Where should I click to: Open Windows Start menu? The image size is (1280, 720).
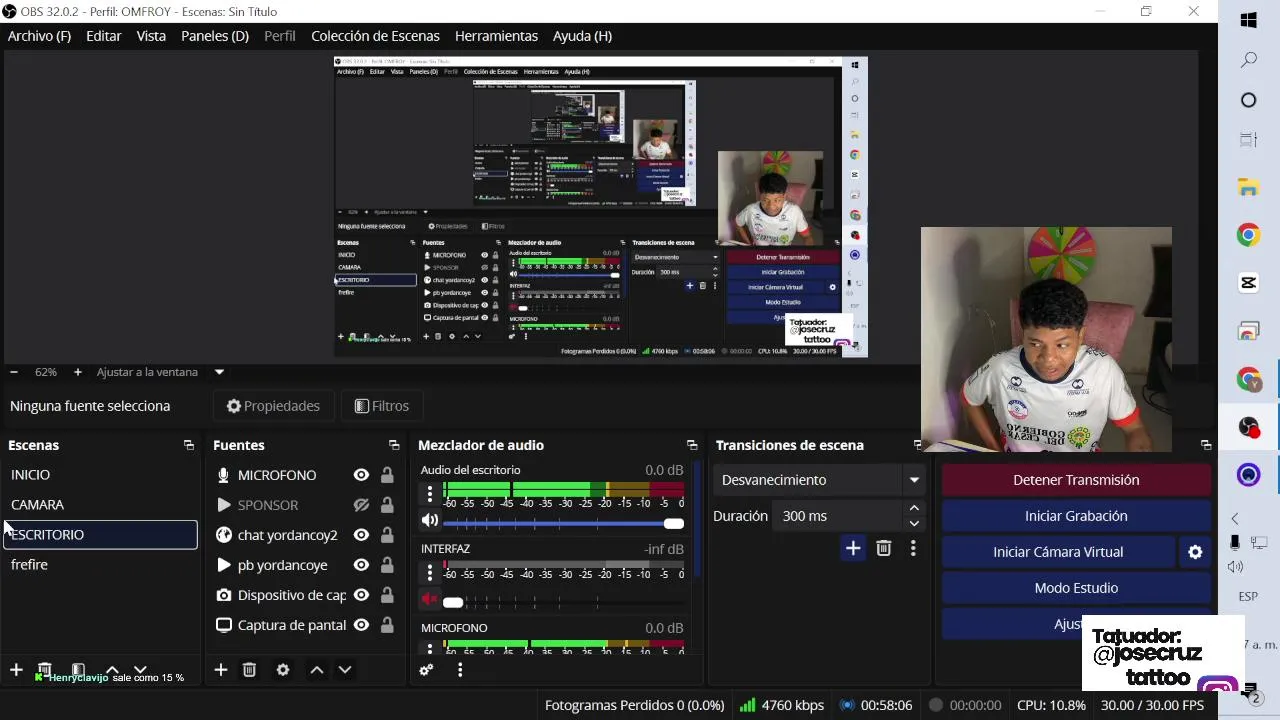[1249, 20]
